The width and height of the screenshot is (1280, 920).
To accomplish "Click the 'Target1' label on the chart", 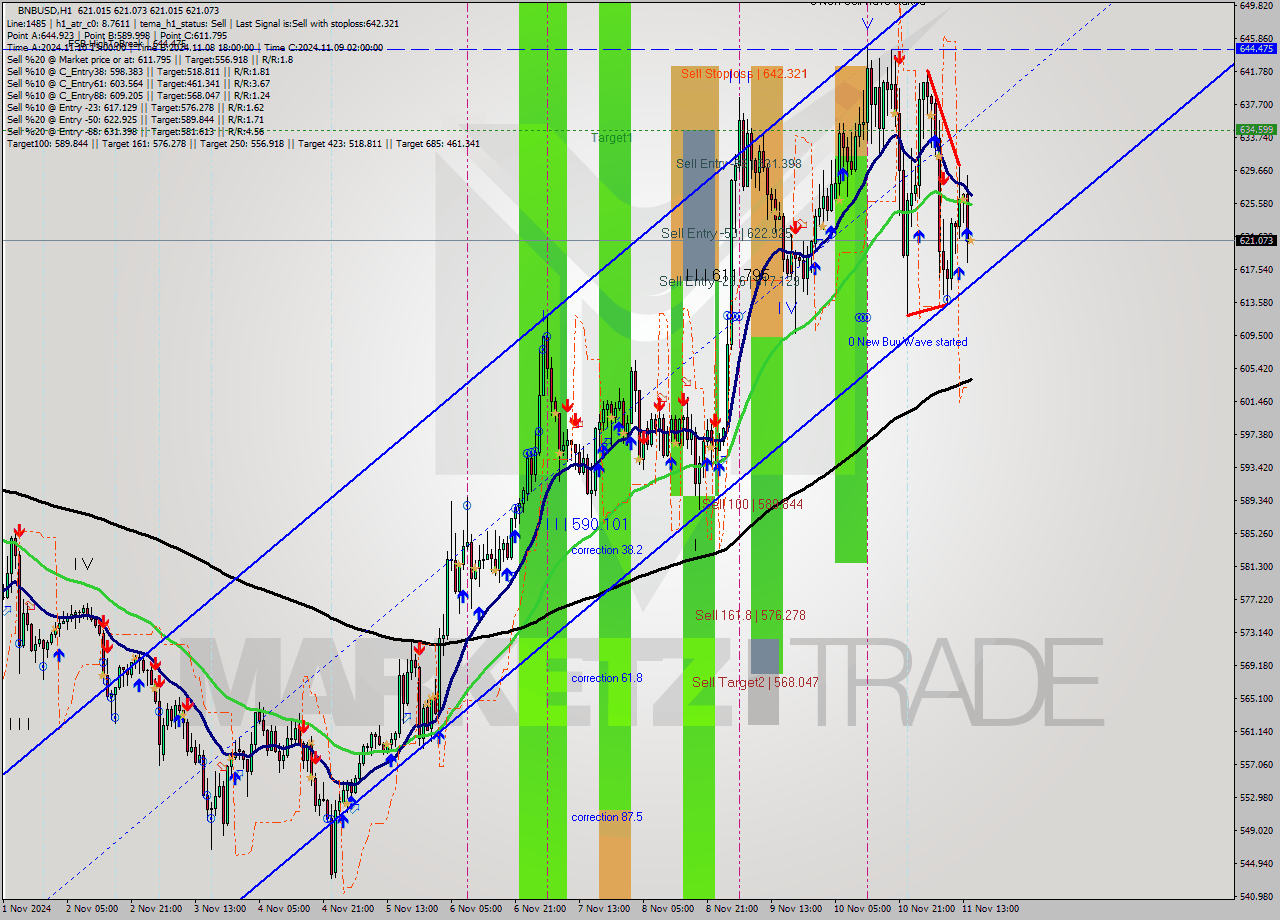I will 611,137.
